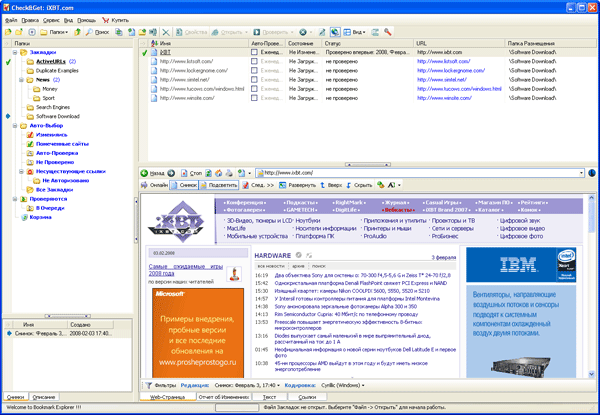
Task: Click the delete X icon in main toolbar
Action: coord(166,32)
